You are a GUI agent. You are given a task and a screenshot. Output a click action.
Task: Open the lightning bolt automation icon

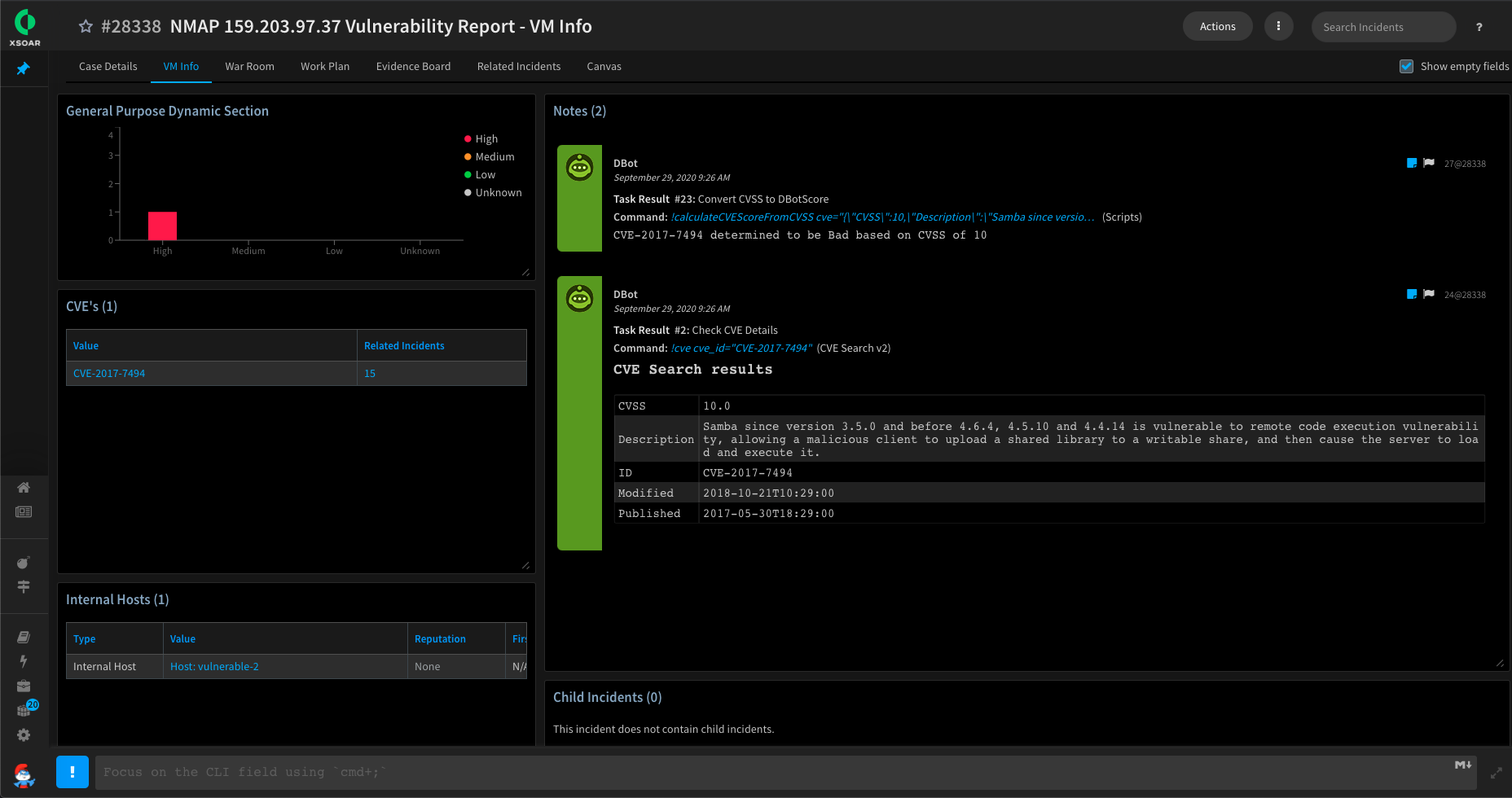coord(24,661)
